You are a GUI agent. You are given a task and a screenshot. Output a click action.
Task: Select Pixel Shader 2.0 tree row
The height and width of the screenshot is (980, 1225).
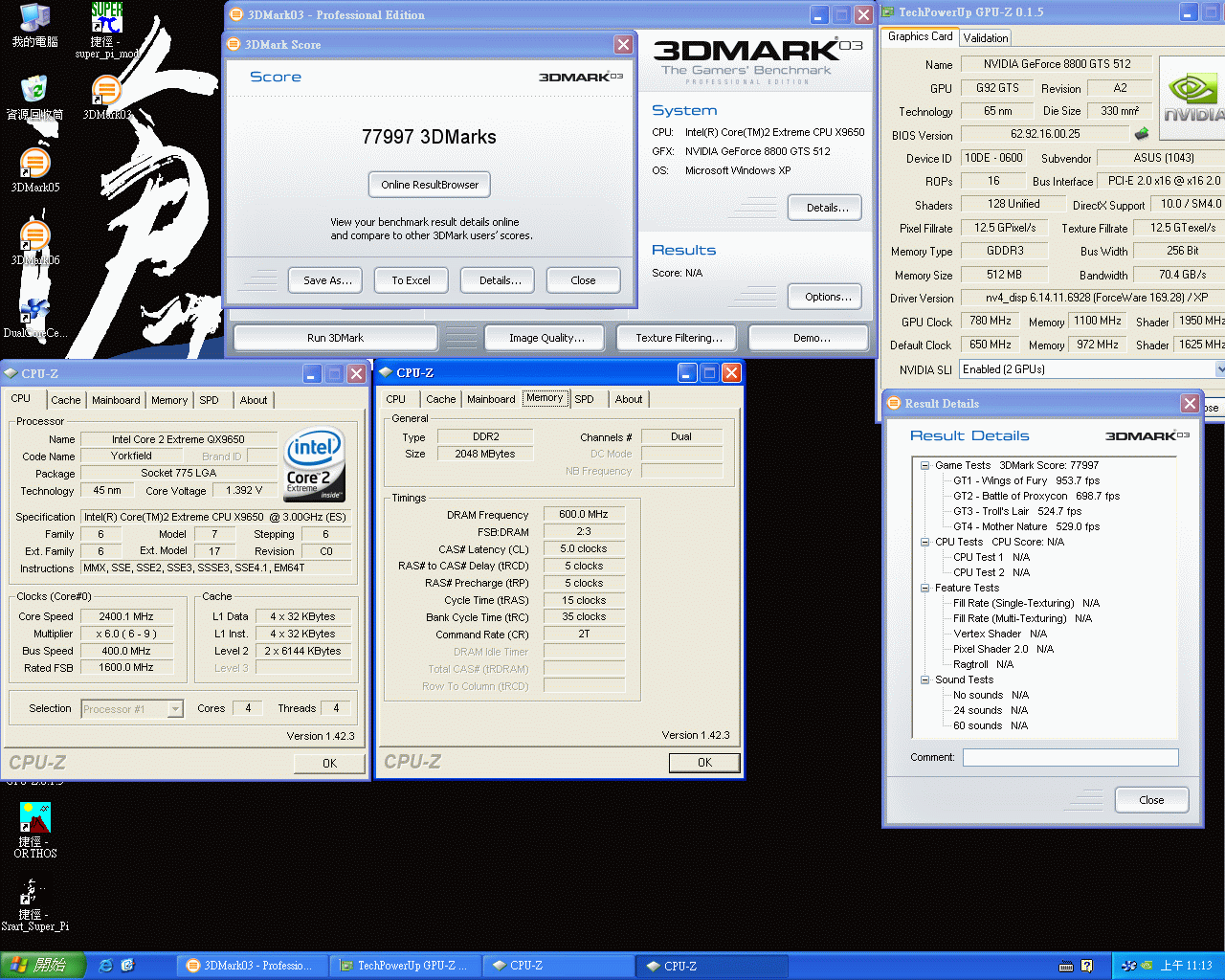(1003, 649)
